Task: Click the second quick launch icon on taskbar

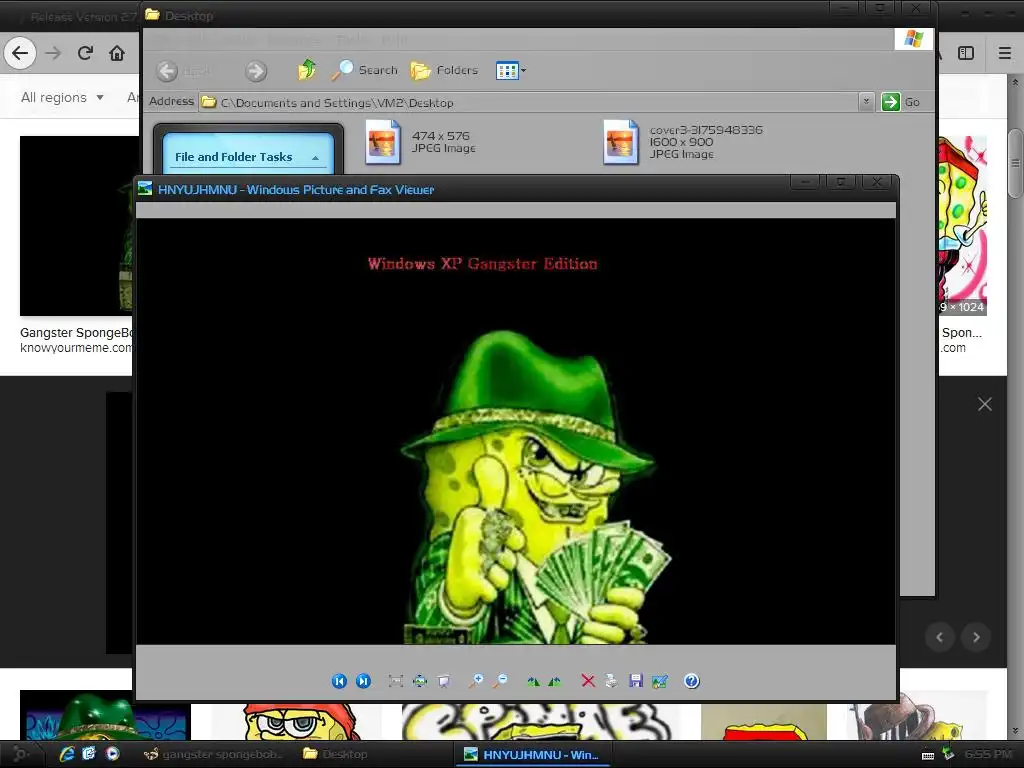Action: point(89,754)
